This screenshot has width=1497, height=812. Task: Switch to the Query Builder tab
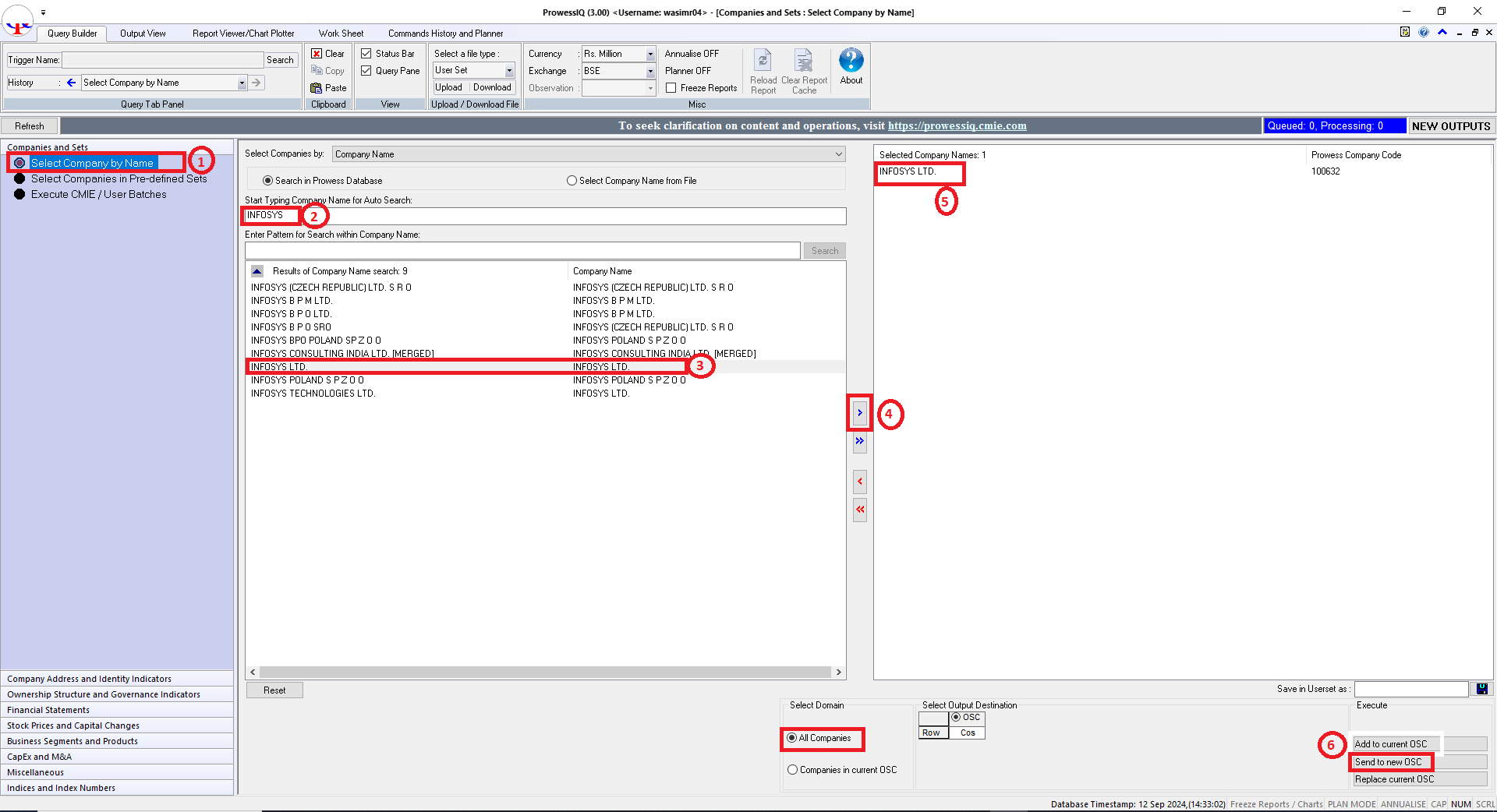(72, 34)
